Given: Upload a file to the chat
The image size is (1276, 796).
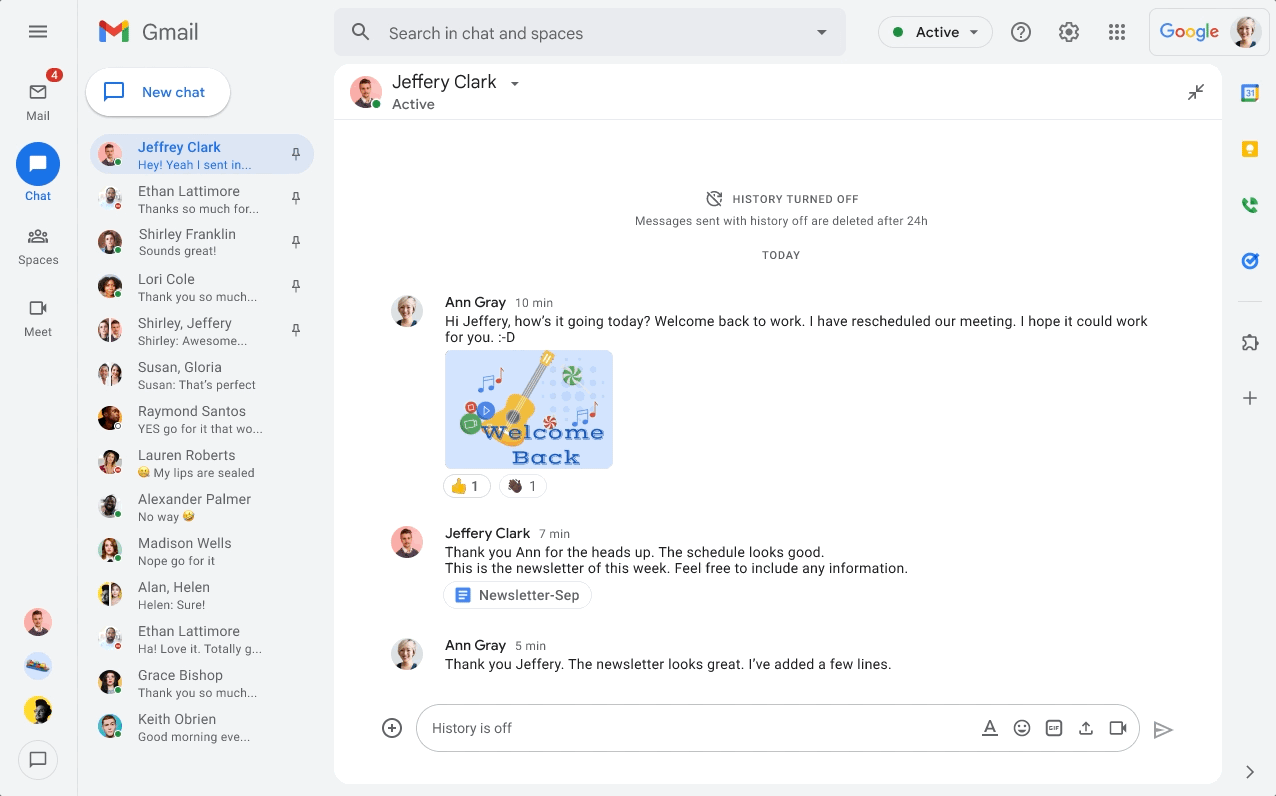Looking at the screenshot, I should coord(1086,728).
